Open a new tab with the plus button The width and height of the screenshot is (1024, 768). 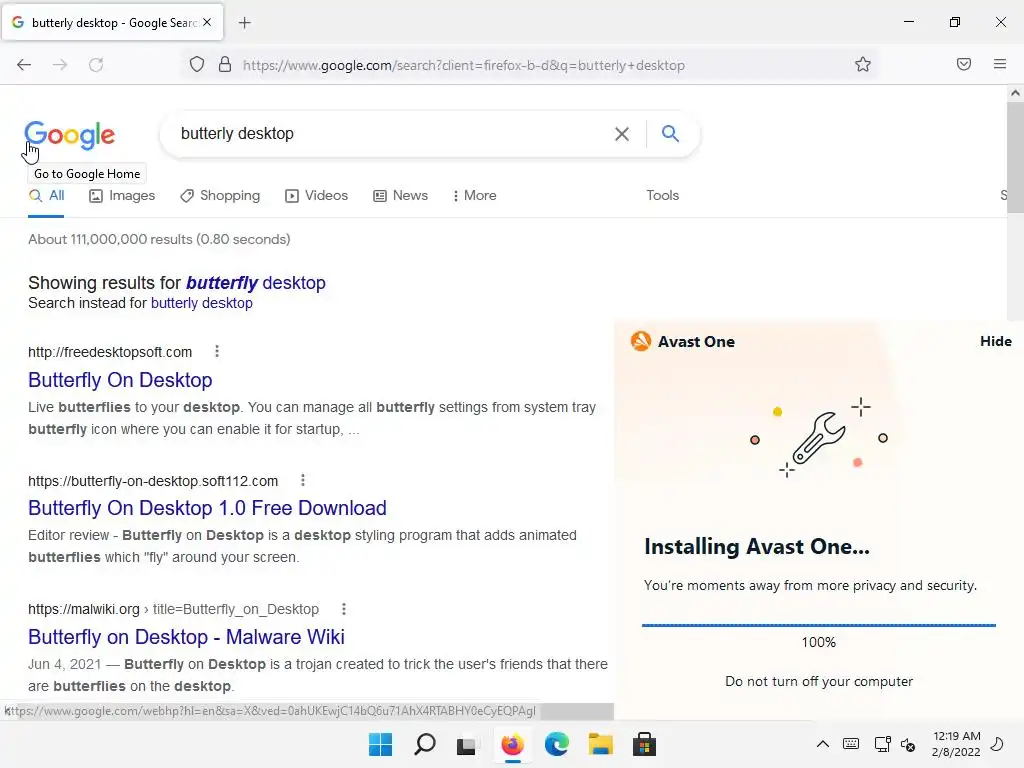coord(245,23)
